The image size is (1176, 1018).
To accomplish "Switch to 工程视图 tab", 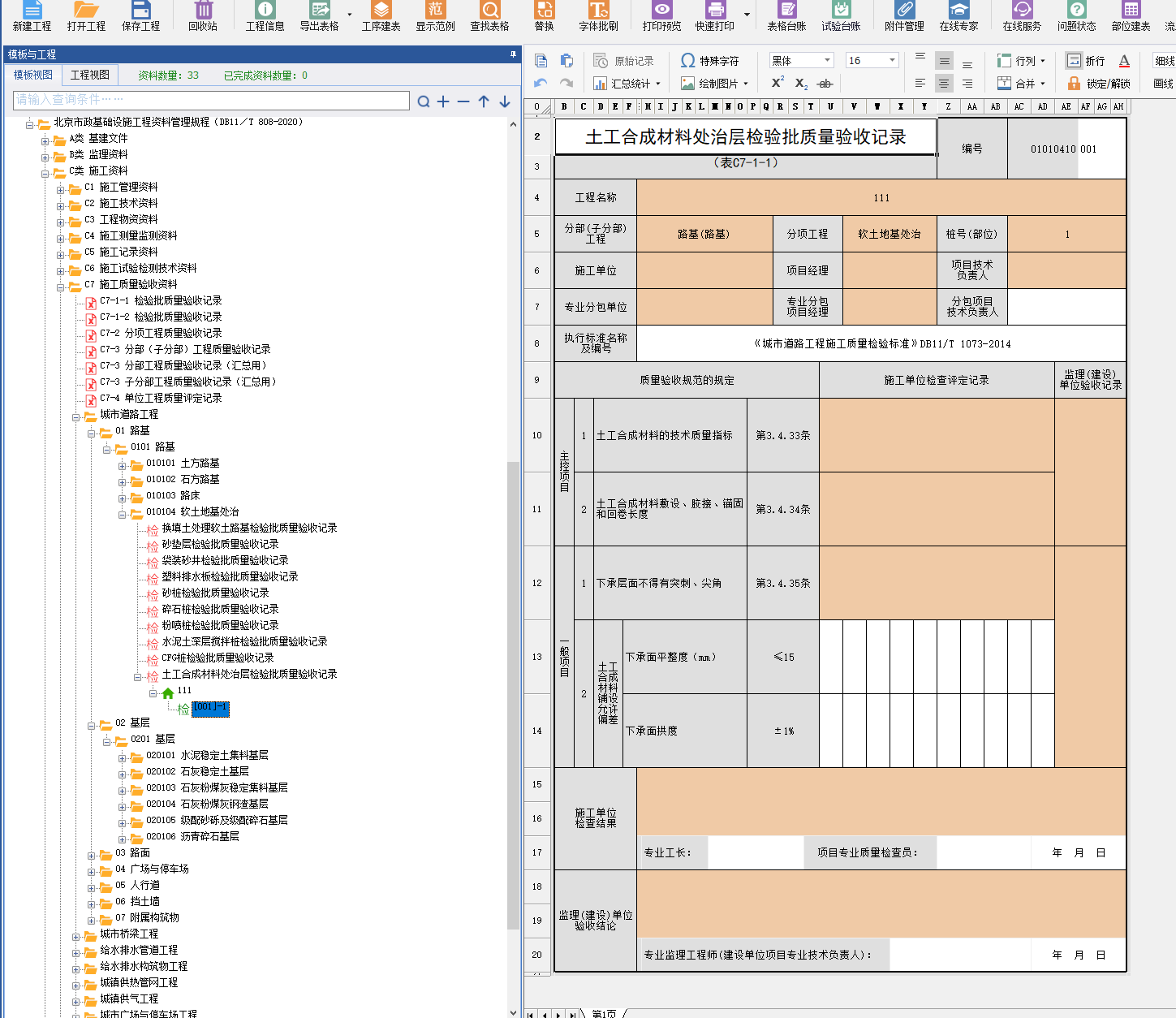I will (x=89, y=75).
